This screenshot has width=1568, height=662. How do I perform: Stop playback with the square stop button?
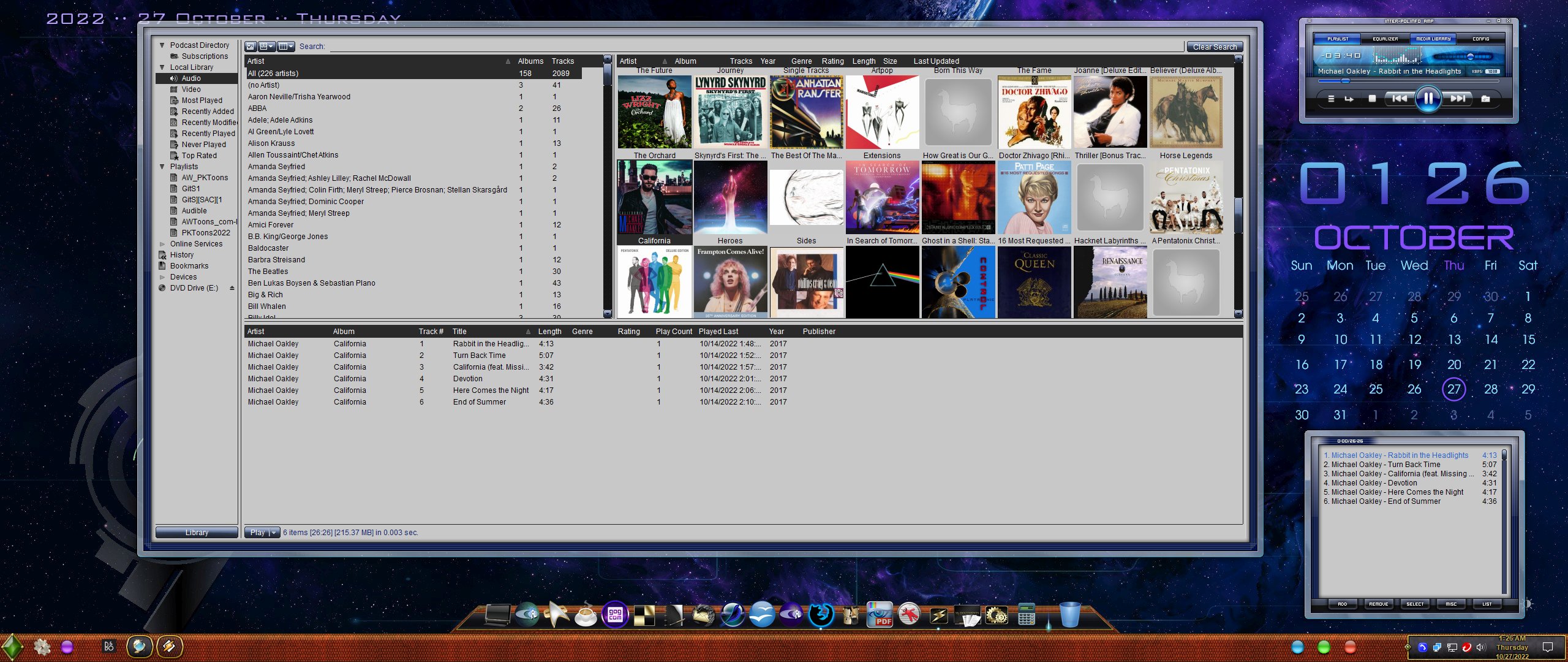pos(1372,98)
